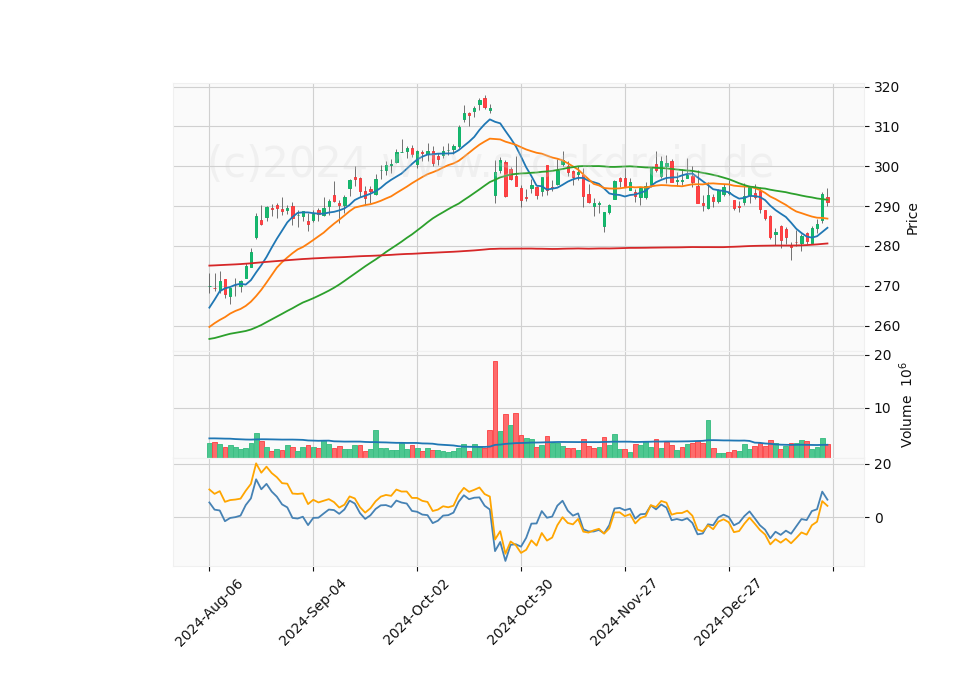This screenshot has height=690, width=960.
Task: Click the 260 price tick label
Action: [x=887, y=326]
